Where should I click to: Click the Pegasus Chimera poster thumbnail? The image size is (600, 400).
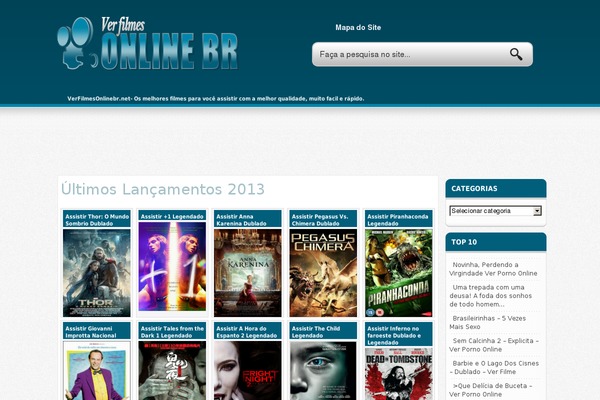(323, 273)
